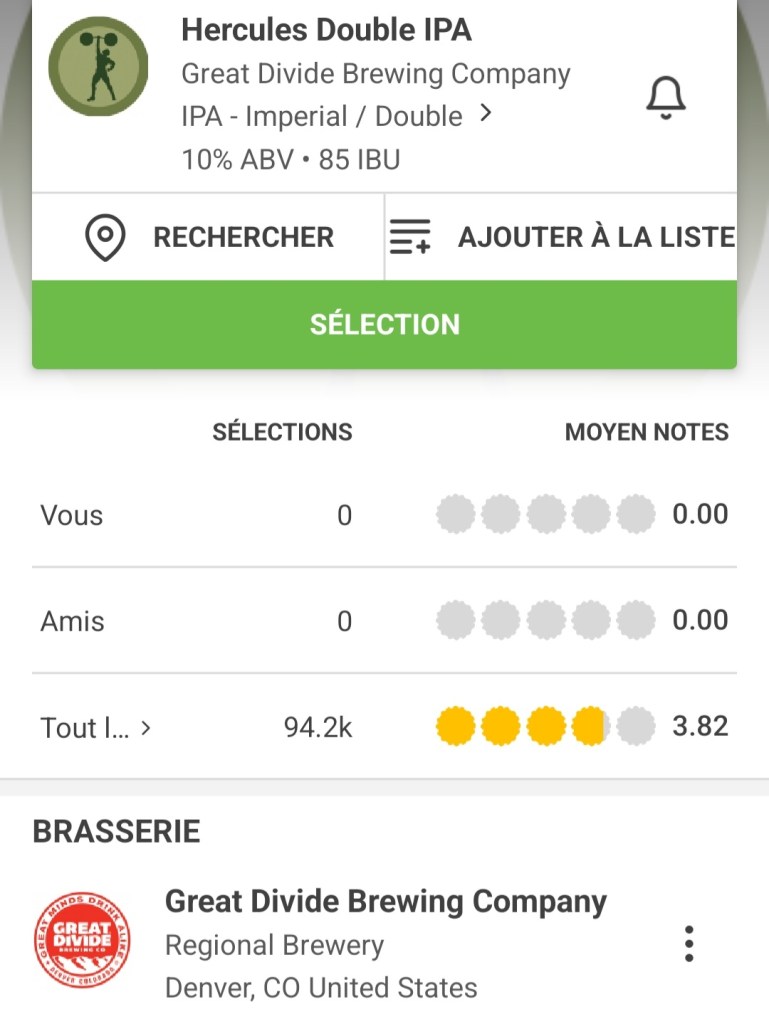Expand the IPA - Imperial / Double style chevron
This screenshot has height=1024, width=769.
click(x=486, y=114)
